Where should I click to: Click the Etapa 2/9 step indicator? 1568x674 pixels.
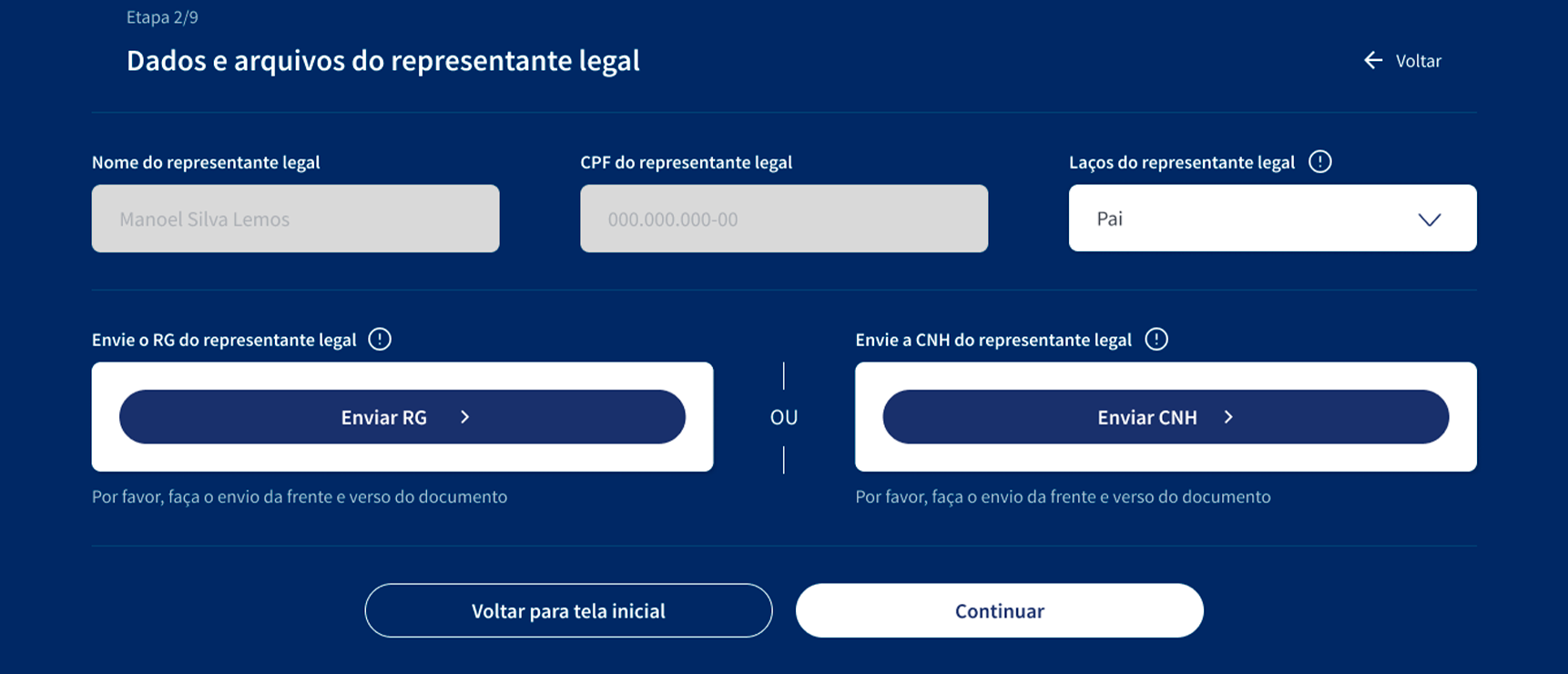tap(162, 17)
